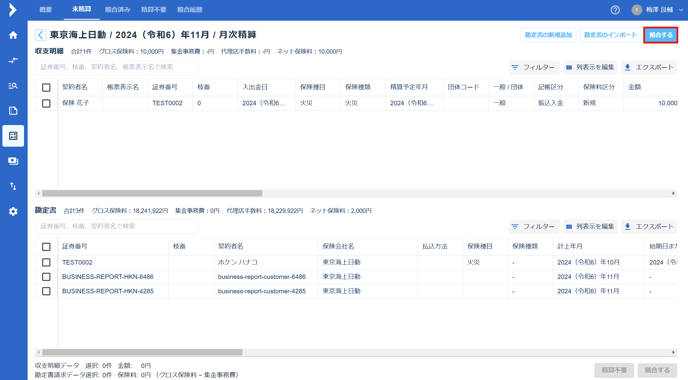Open 列表示を編集 for the 勘定書 table
The image size is (688, 380).
click(590, 226)
